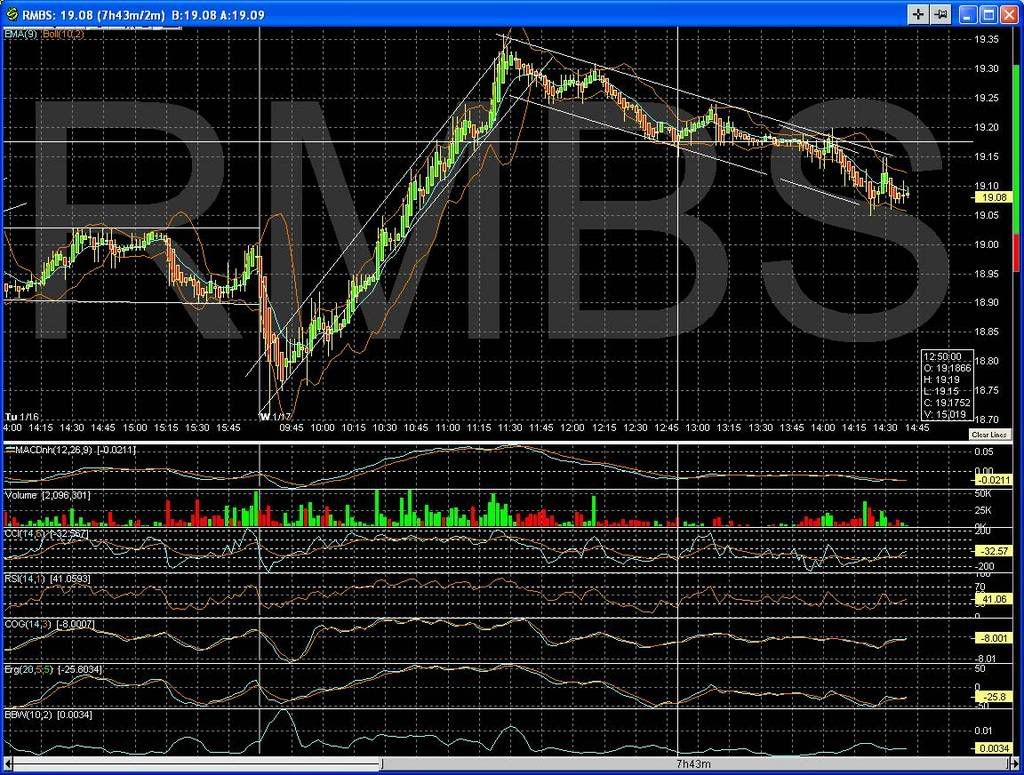The image size is (1024, 775).
Task: Click the 09:45 time axis label
Action: [x=291, y=428]
